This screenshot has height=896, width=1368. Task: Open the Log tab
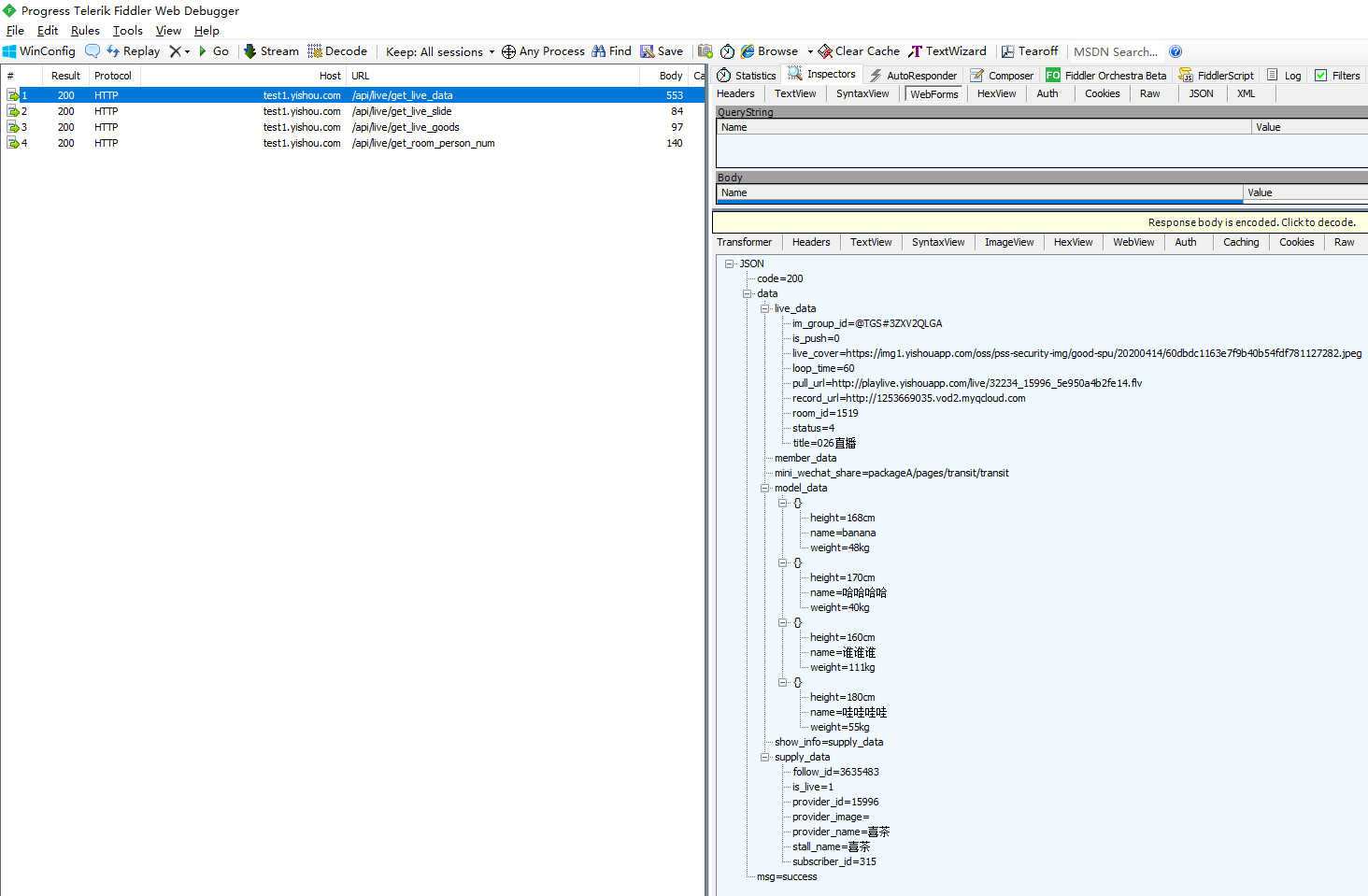(x=1284, y=76)
